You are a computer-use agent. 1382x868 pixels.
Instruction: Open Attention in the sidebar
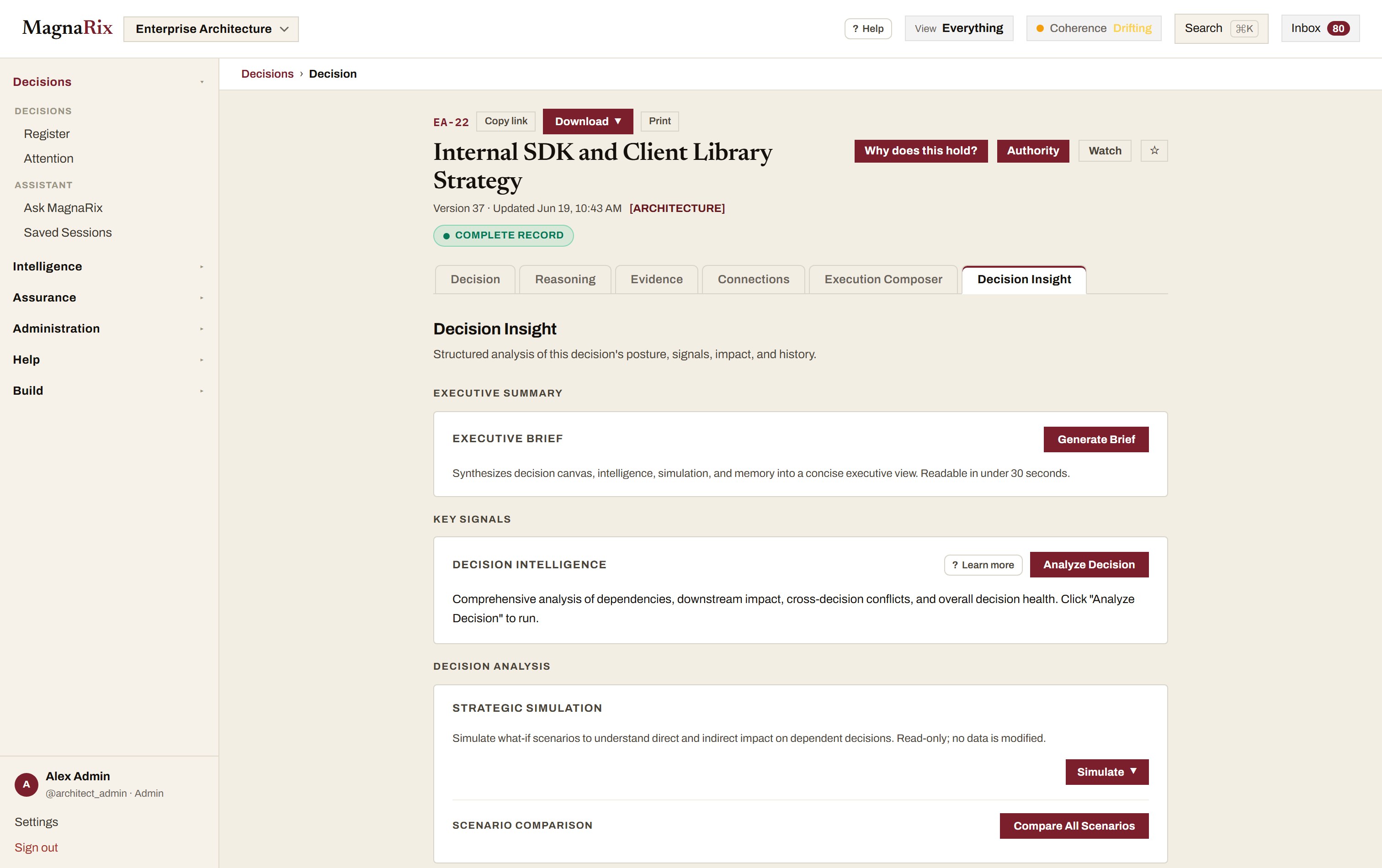point(48,159)
